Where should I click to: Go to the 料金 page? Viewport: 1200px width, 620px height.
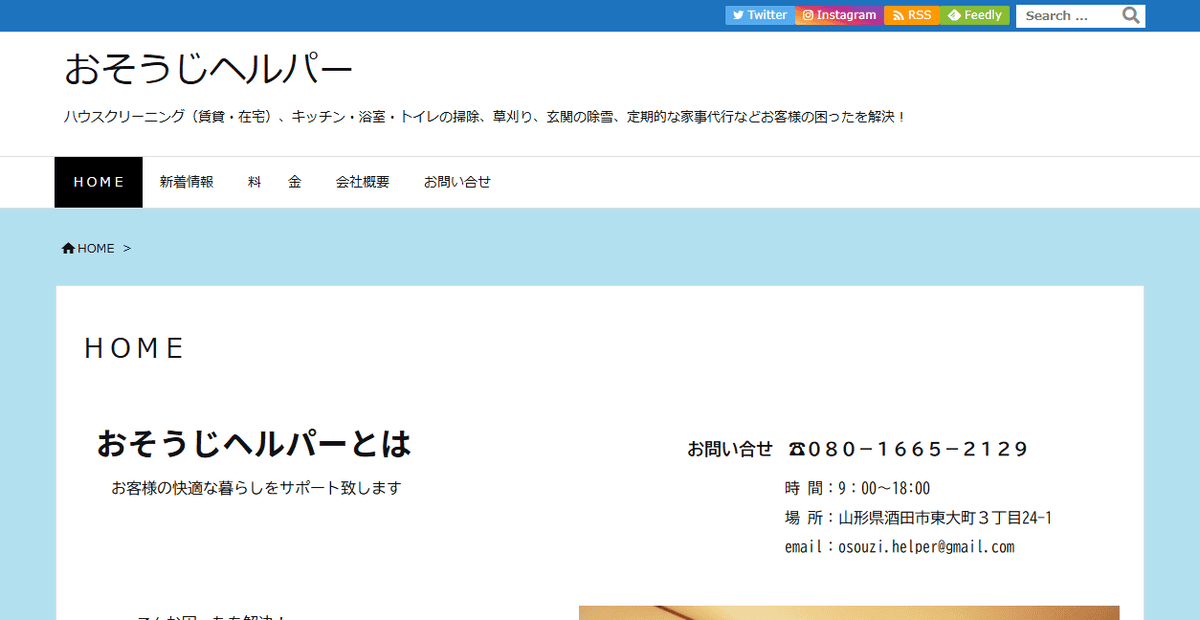[274, 182]
